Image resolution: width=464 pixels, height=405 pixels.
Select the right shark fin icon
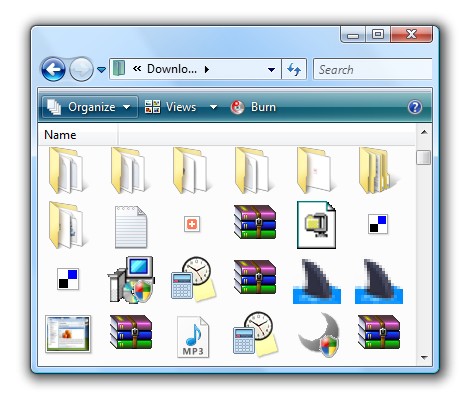[379, 282]
